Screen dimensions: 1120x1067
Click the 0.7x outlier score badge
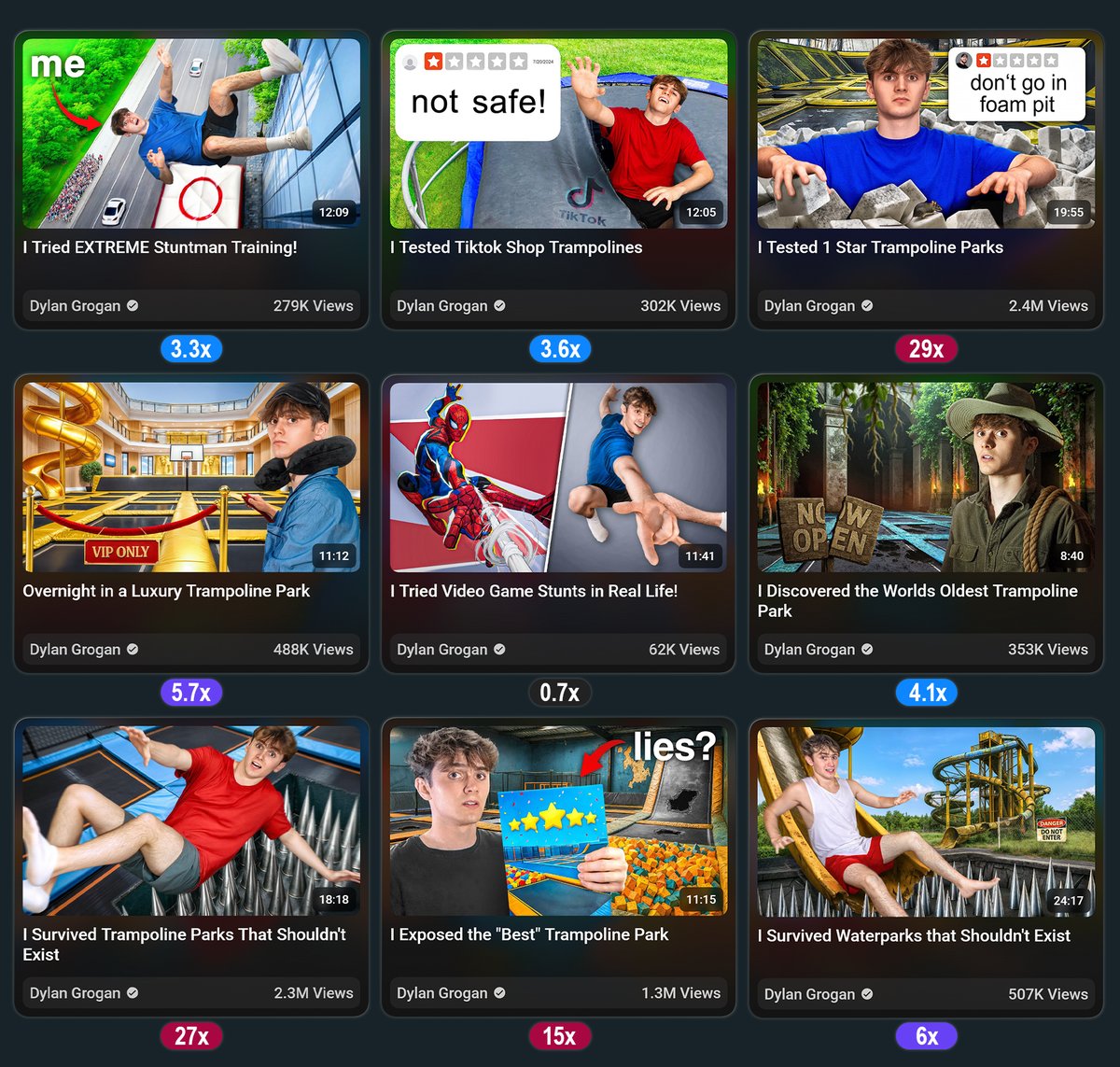coord(560,693)
